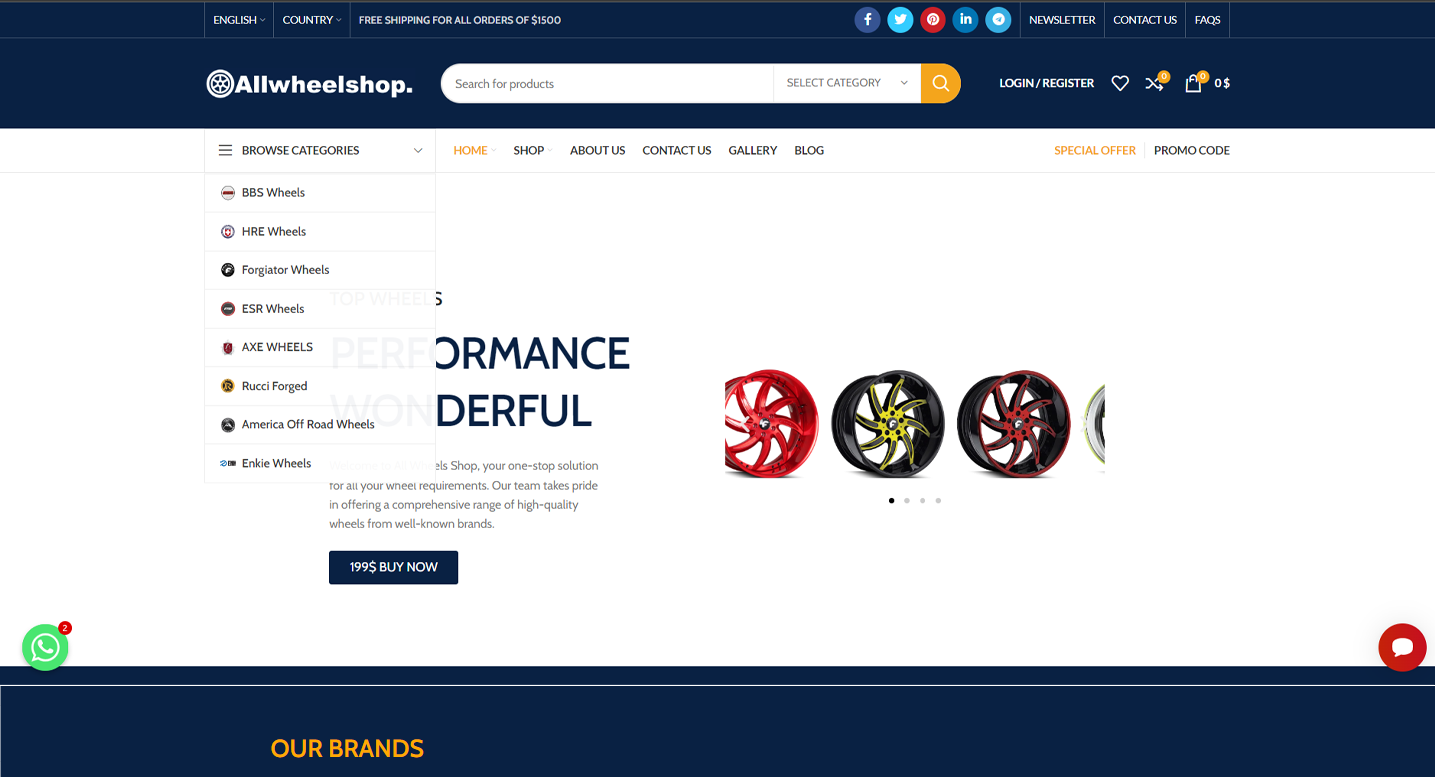Click the 199$ Buy Now button
The image size is (1435, 777).
tap(393, 567)
